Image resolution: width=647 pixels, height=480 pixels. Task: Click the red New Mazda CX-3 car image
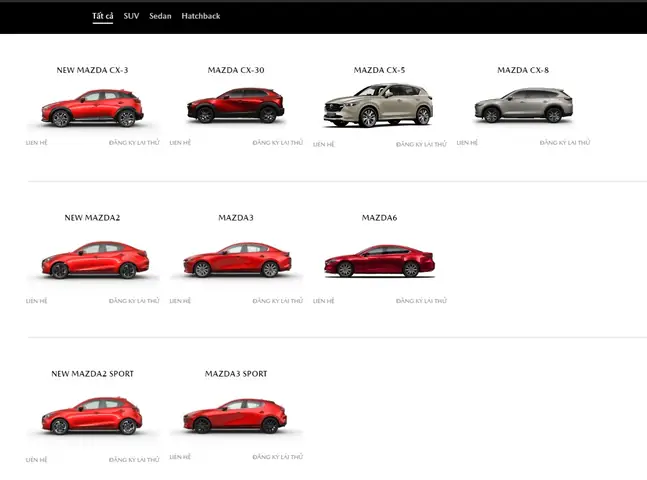pyautogui.click(x=92, y=108)
